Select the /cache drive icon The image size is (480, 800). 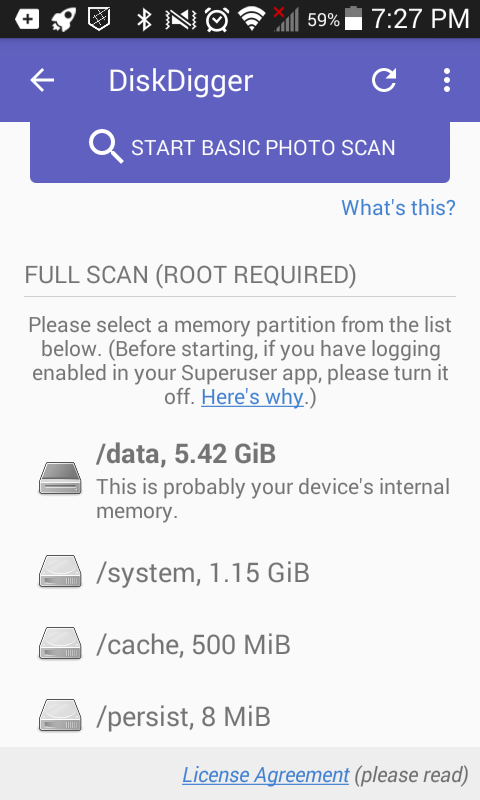(x=60, y=643)
